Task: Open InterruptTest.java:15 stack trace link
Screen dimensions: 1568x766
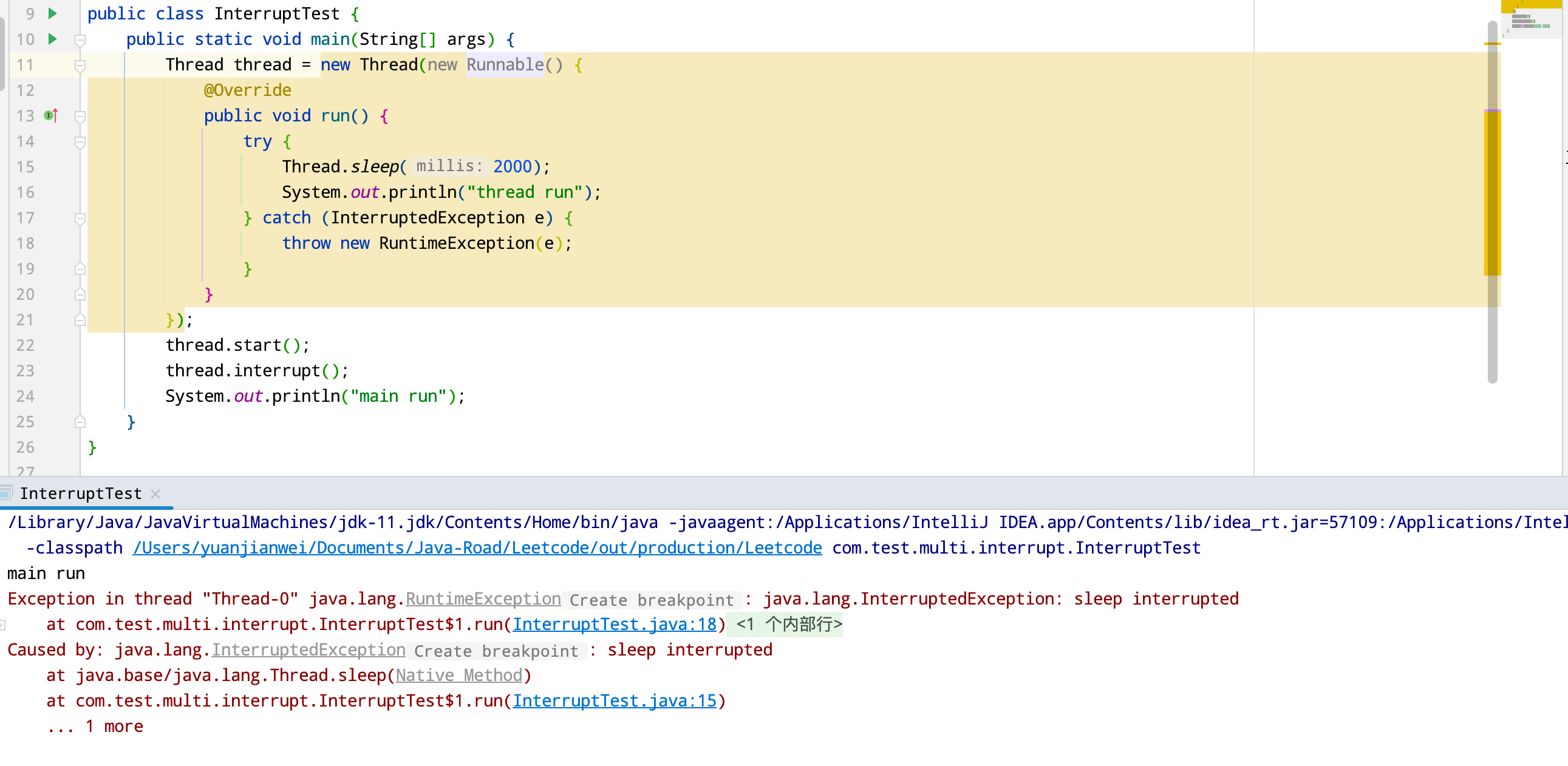Action: tap(614, 702)
